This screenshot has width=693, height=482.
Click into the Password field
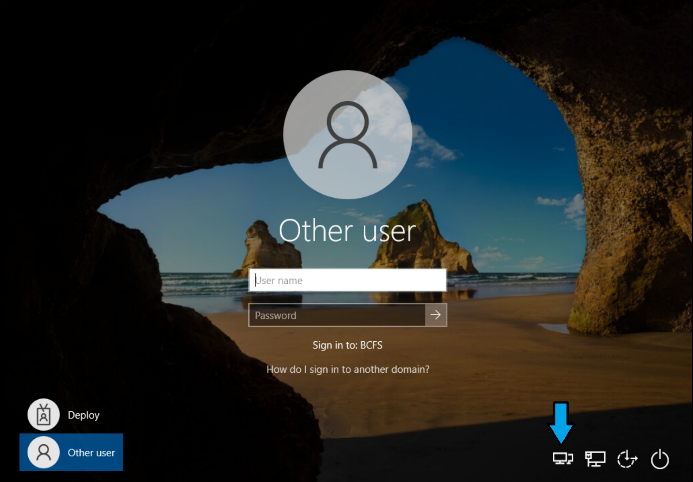click(336, 315)
